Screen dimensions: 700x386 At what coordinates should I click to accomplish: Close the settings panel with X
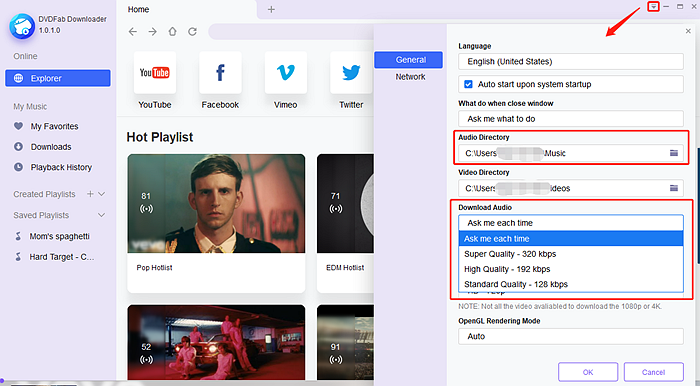pyautogui.click(x=688, y=31)
